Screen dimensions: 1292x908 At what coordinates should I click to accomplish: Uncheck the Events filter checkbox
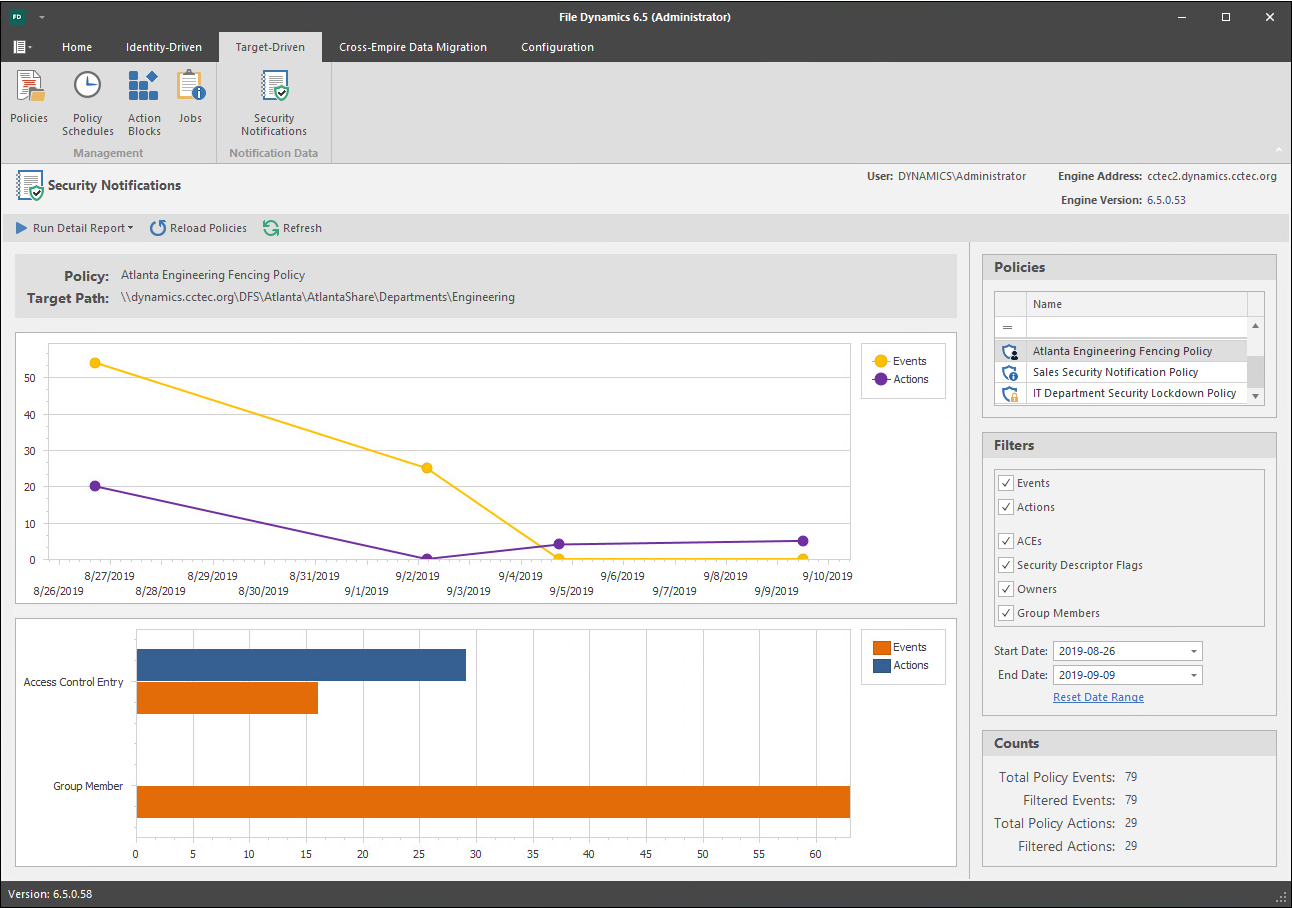[x=1006, y=483]
